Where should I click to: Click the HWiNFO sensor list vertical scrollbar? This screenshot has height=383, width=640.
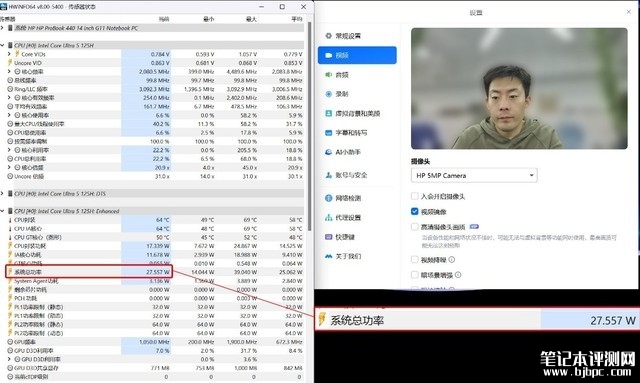pyautogui.click(x=309, y=127)
